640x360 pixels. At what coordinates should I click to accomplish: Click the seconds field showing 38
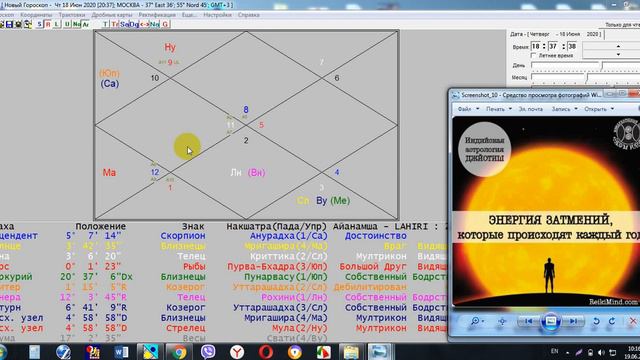pos(572,46)
